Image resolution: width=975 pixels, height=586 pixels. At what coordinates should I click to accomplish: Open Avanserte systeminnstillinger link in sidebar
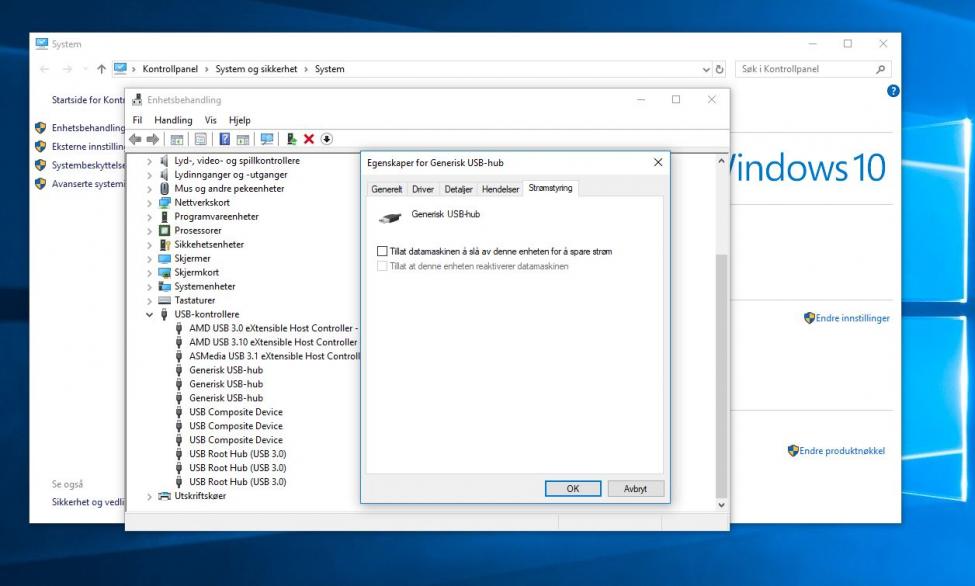pos(88,184)
